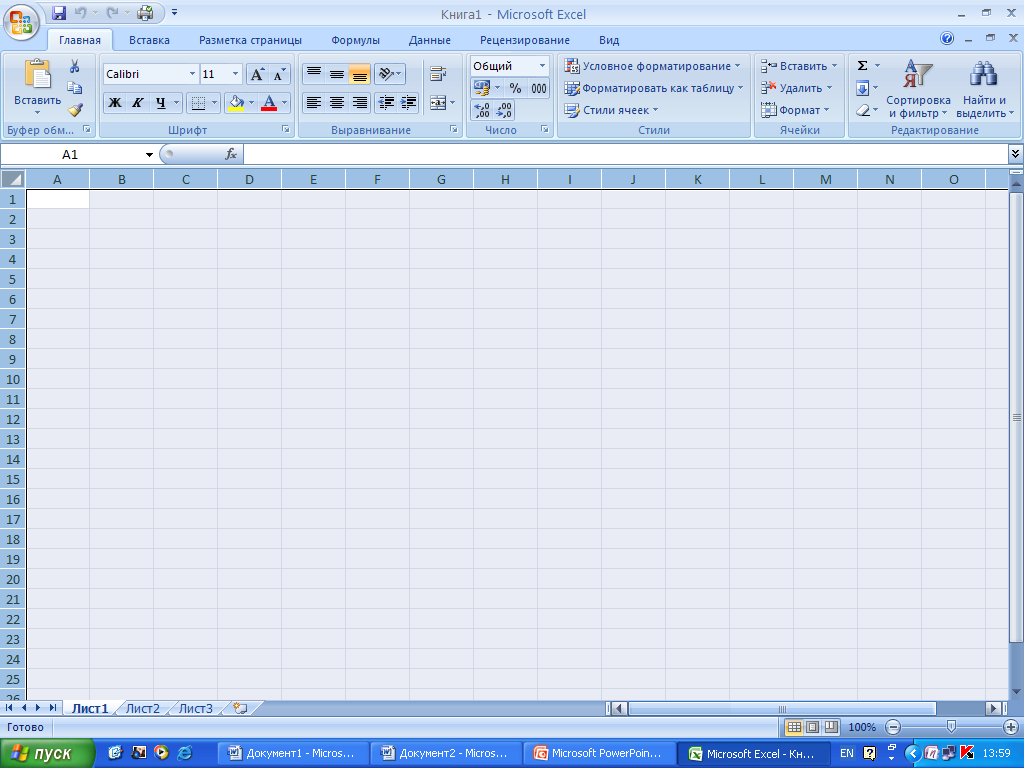Image resolution: width=1024 pixels, height=768 pixels.
Task: Apply thousands separator 000 format
Action: point(539,88)
